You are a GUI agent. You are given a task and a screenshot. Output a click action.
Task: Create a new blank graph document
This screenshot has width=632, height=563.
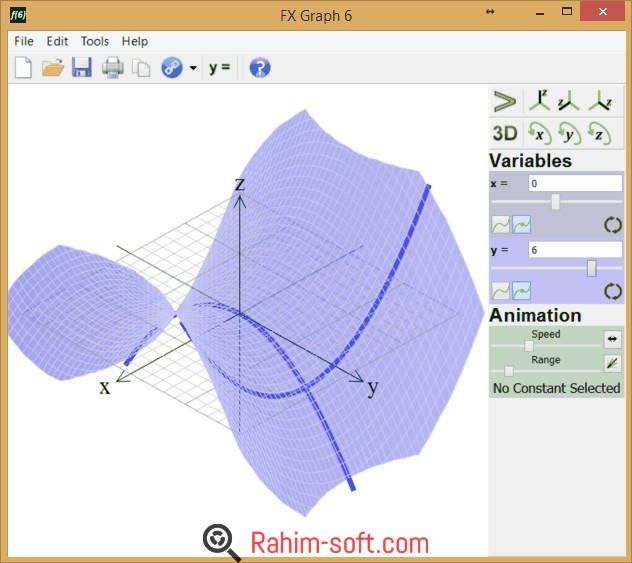(23, 67)
